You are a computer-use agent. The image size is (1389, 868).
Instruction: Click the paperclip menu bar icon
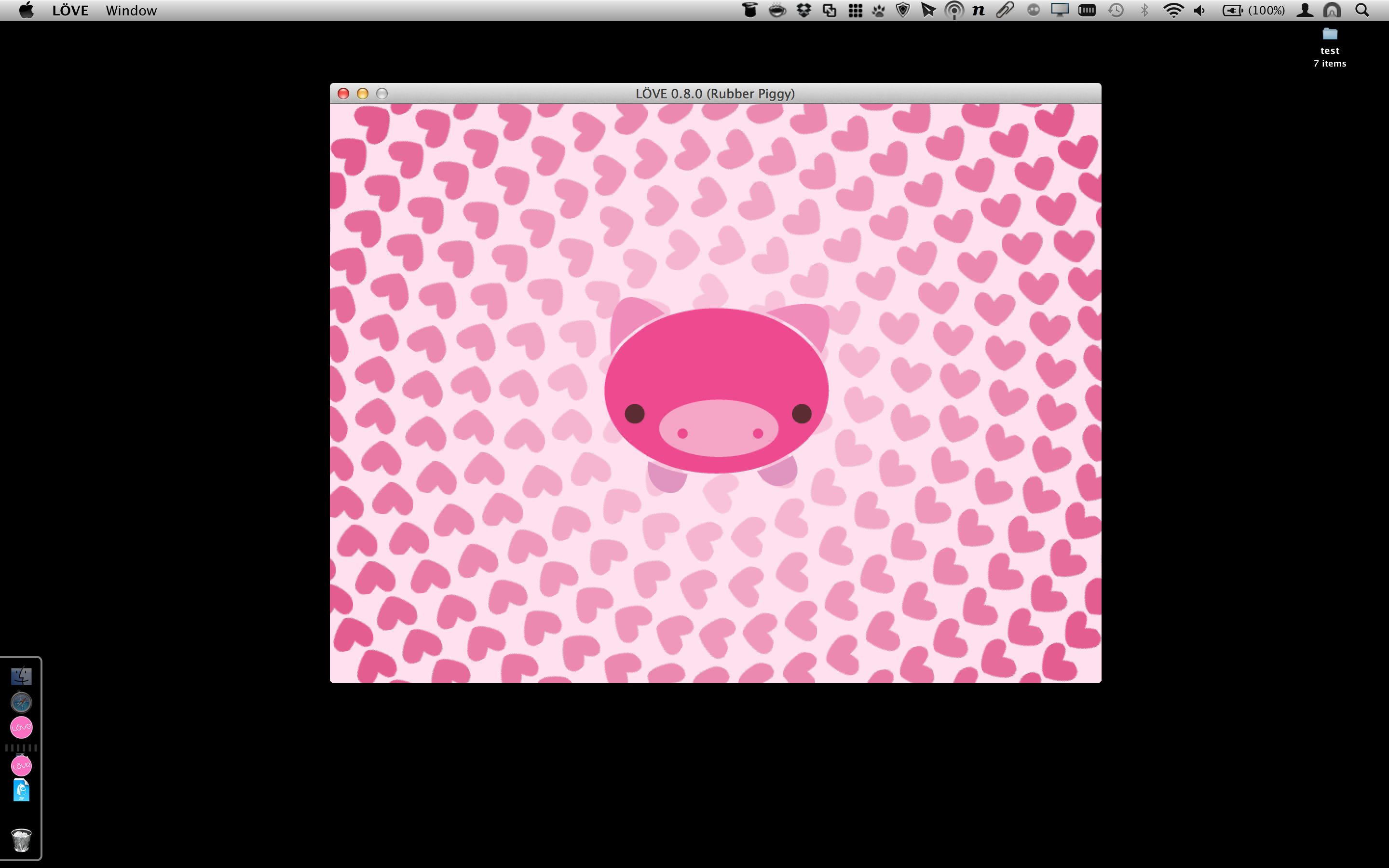(1005, 10)
